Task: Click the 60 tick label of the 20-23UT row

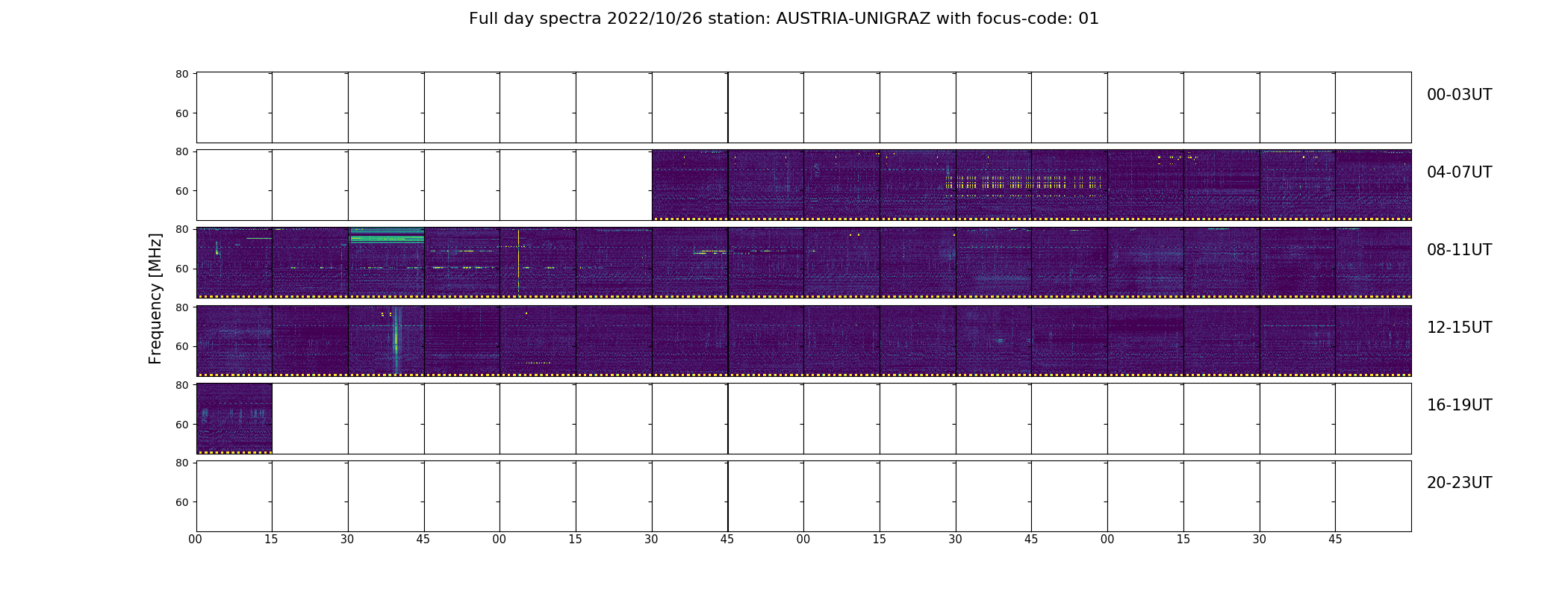Action: (181, 502)
